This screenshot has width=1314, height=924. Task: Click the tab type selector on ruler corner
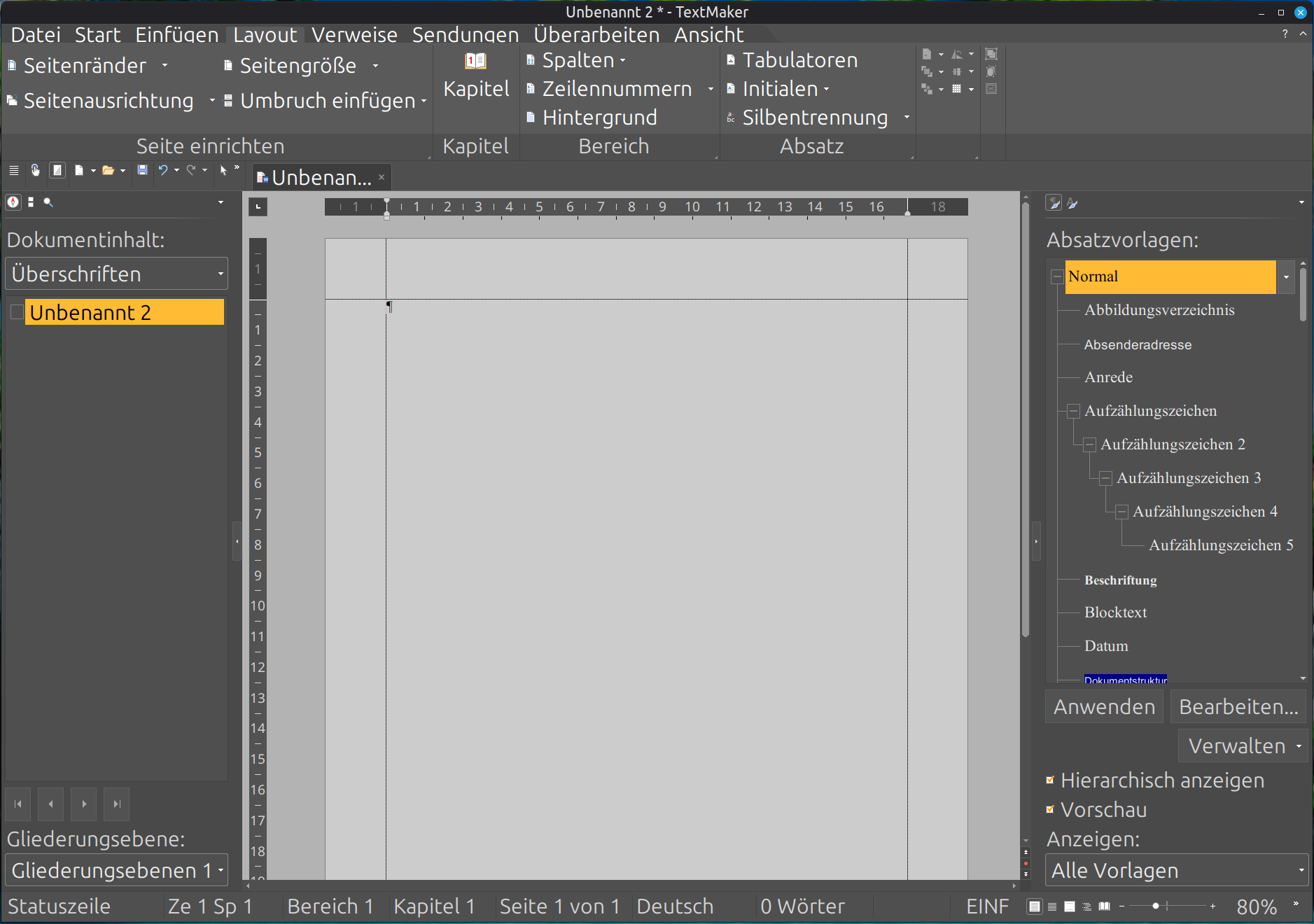[x=258, y=206]
